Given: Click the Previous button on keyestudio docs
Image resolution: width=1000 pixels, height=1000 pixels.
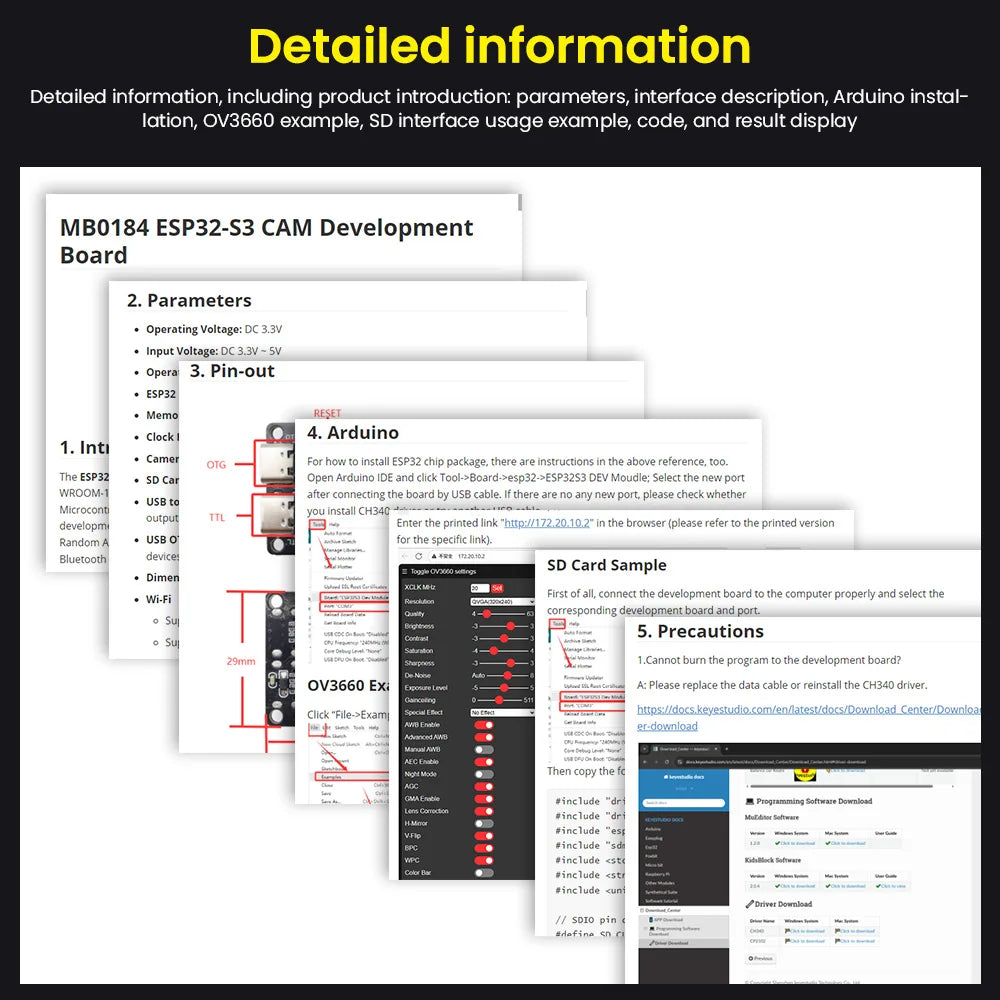Looking at the screenshot, I should point(761,959).
